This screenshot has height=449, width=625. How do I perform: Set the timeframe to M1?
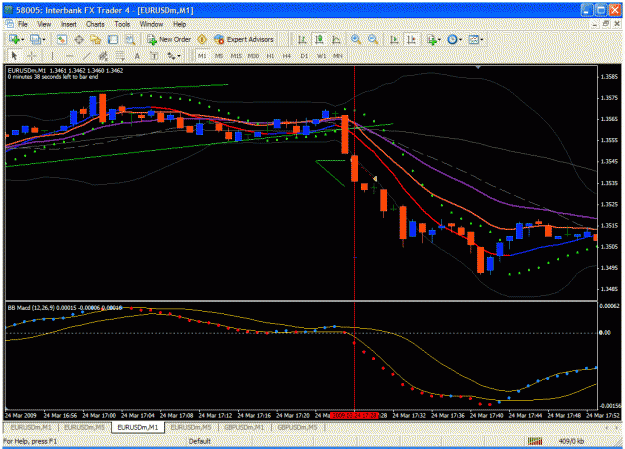coord(202,56)
